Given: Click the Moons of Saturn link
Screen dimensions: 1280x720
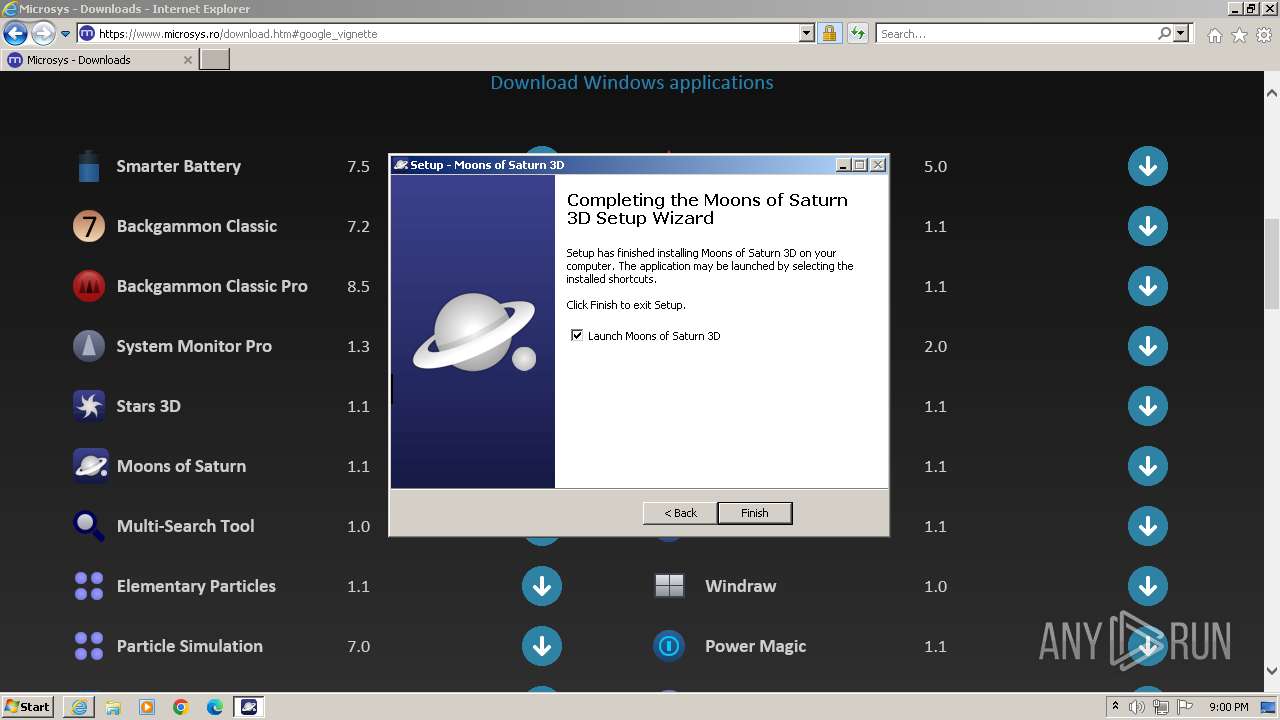Looking at the screenshot, I should pyautogui.click(x=181, y=466).
